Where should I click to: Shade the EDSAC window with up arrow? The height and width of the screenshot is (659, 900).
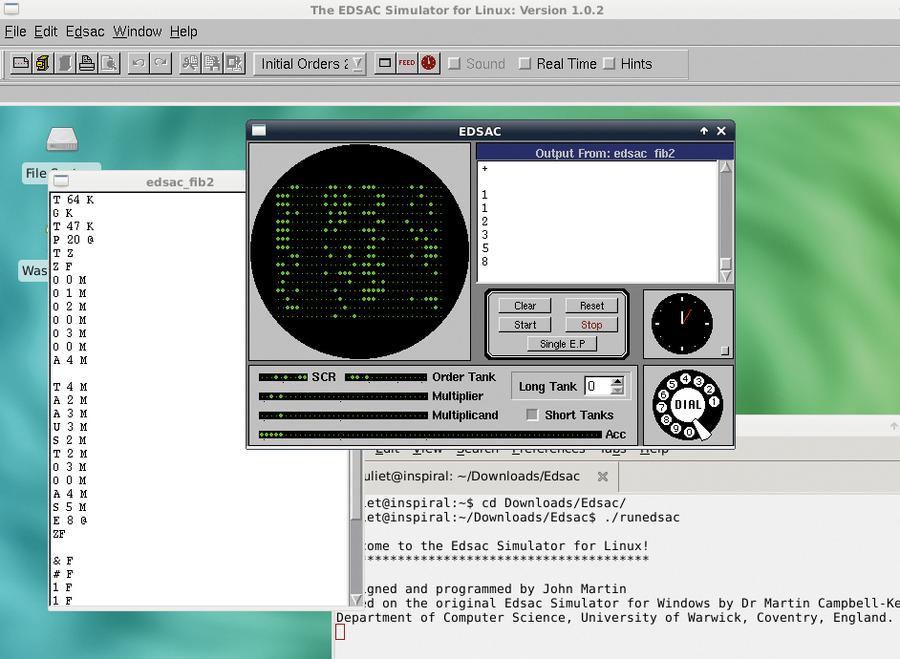click(704, 131)
